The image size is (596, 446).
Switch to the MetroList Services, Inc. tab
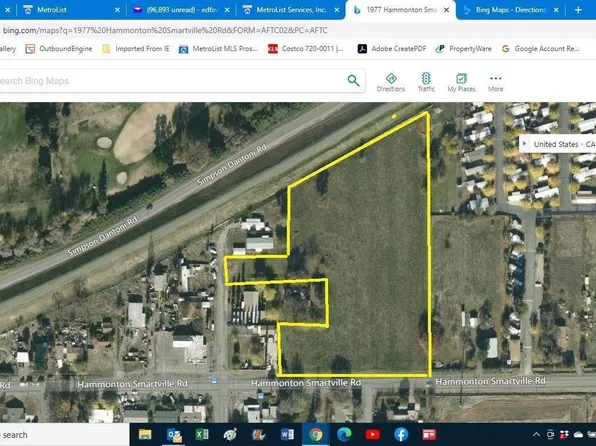tap(290, 10)
